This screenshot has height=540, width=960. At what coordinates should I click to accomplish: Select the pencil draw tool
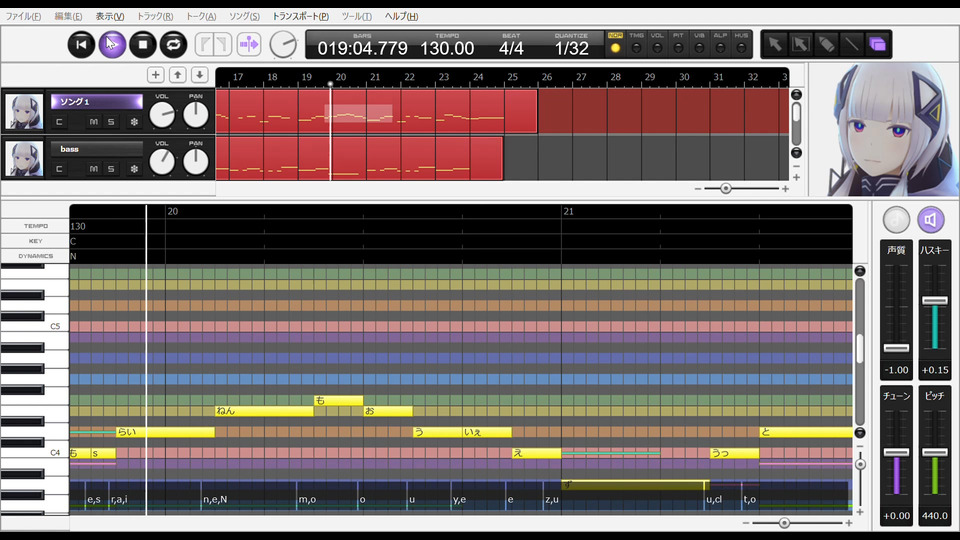(826, 44)
